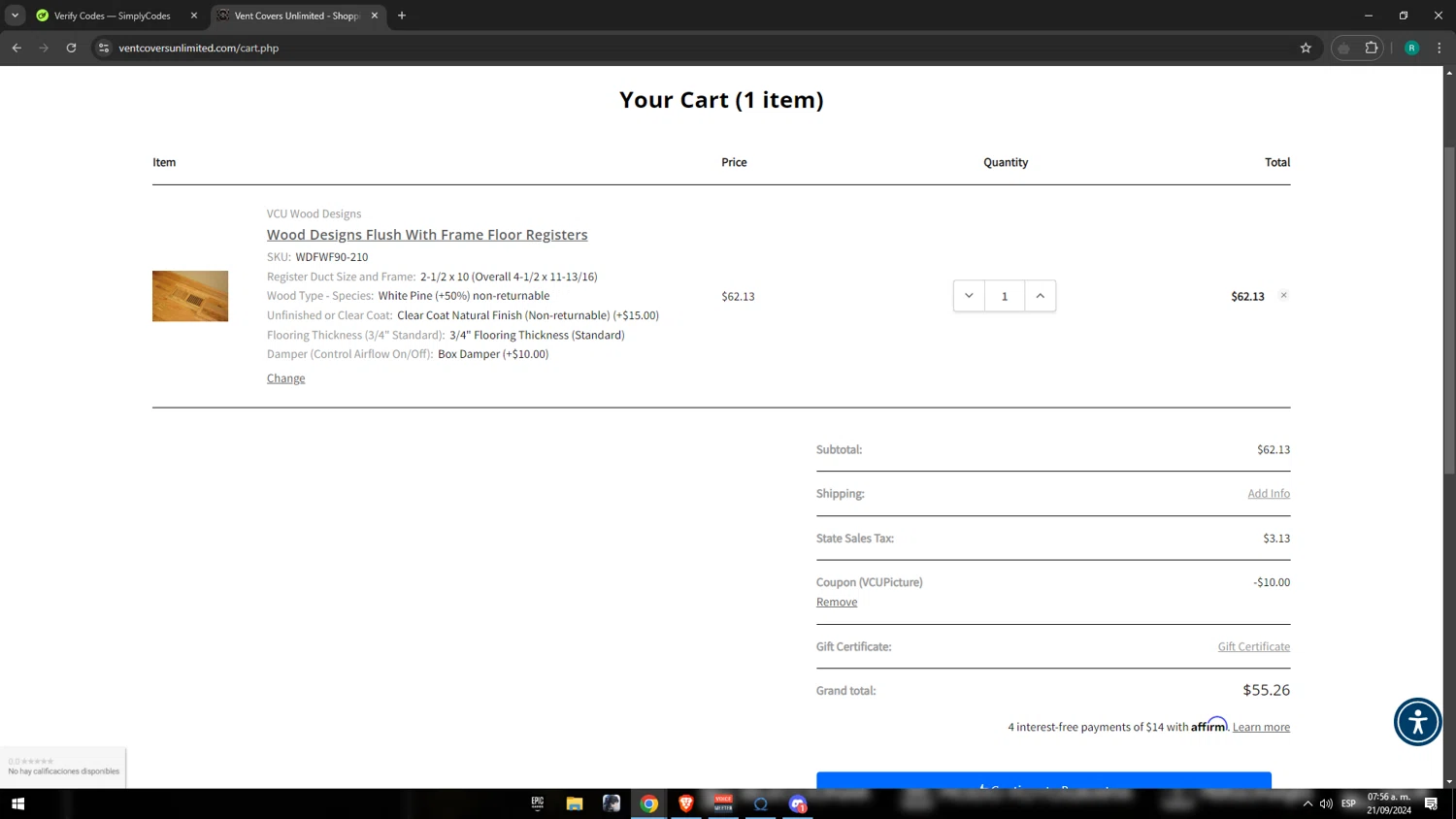Click the quantity input field
This screenshot has height=819, width=1456.
click(x=1005, y=296)
